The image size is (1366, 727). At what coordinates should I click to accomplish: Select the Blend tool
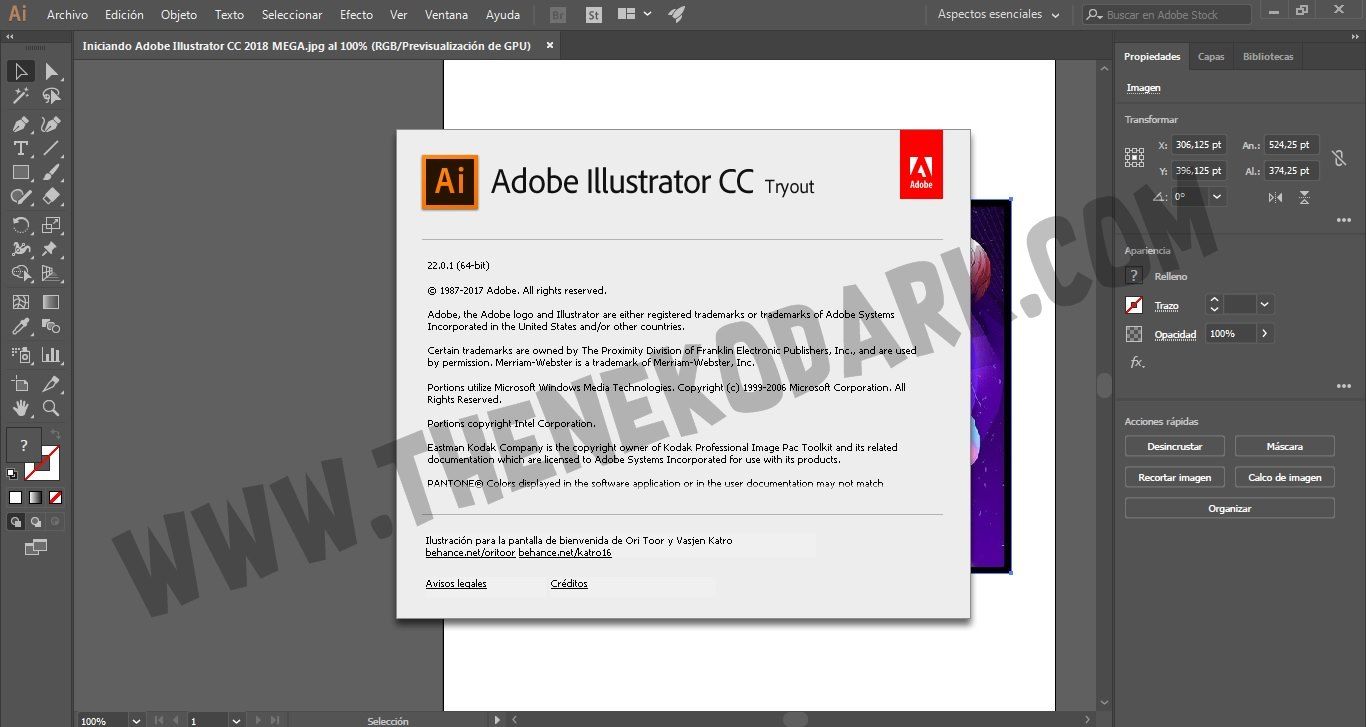click(x=51, y=326)
